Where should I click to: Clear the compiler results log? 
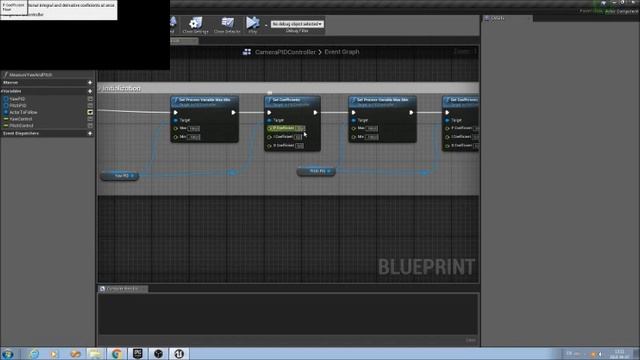coord(471,340)
